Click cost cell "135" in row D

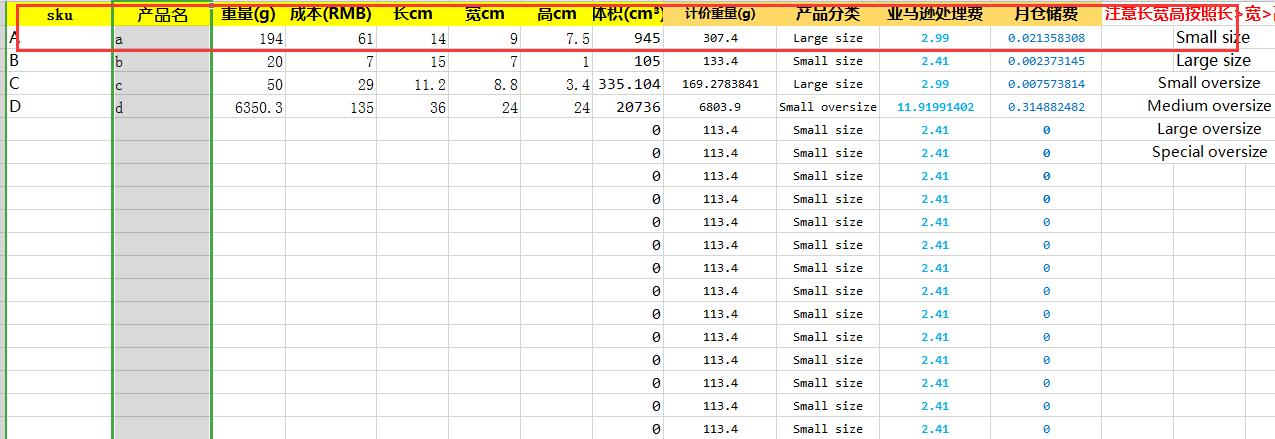click(x=331, y=108)
